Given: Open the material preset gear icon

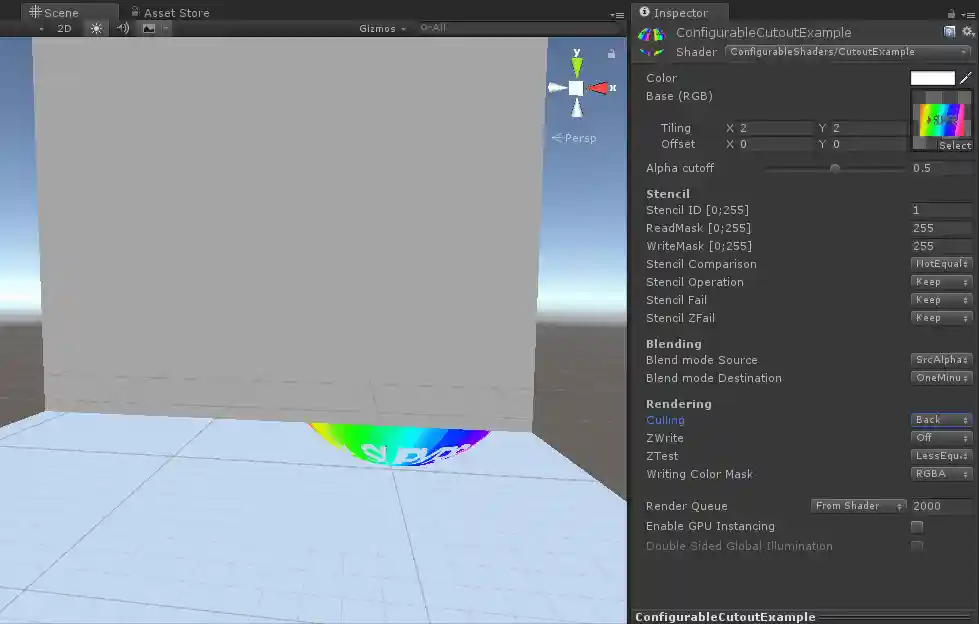Looking at the screenshot, I should (x=965, y=32).
